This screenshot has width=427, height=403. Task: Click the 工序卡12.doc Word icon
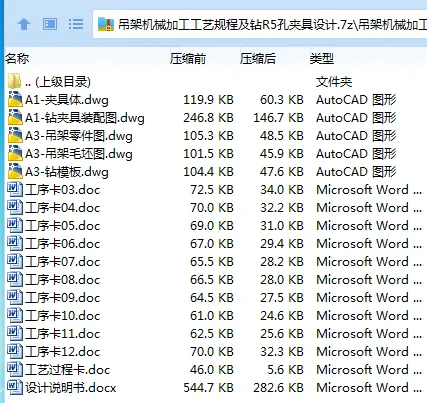[x=15, y=351]
